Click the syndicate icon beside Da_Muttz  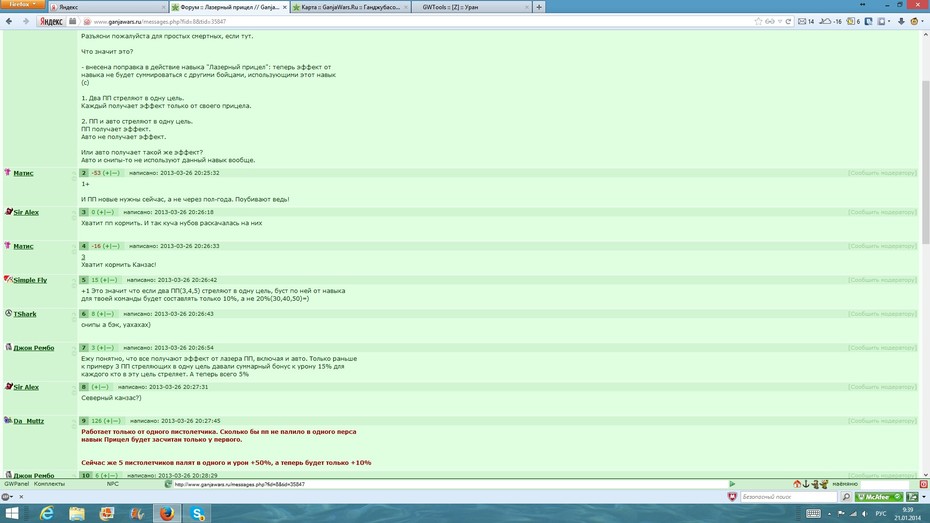point(8,420)
